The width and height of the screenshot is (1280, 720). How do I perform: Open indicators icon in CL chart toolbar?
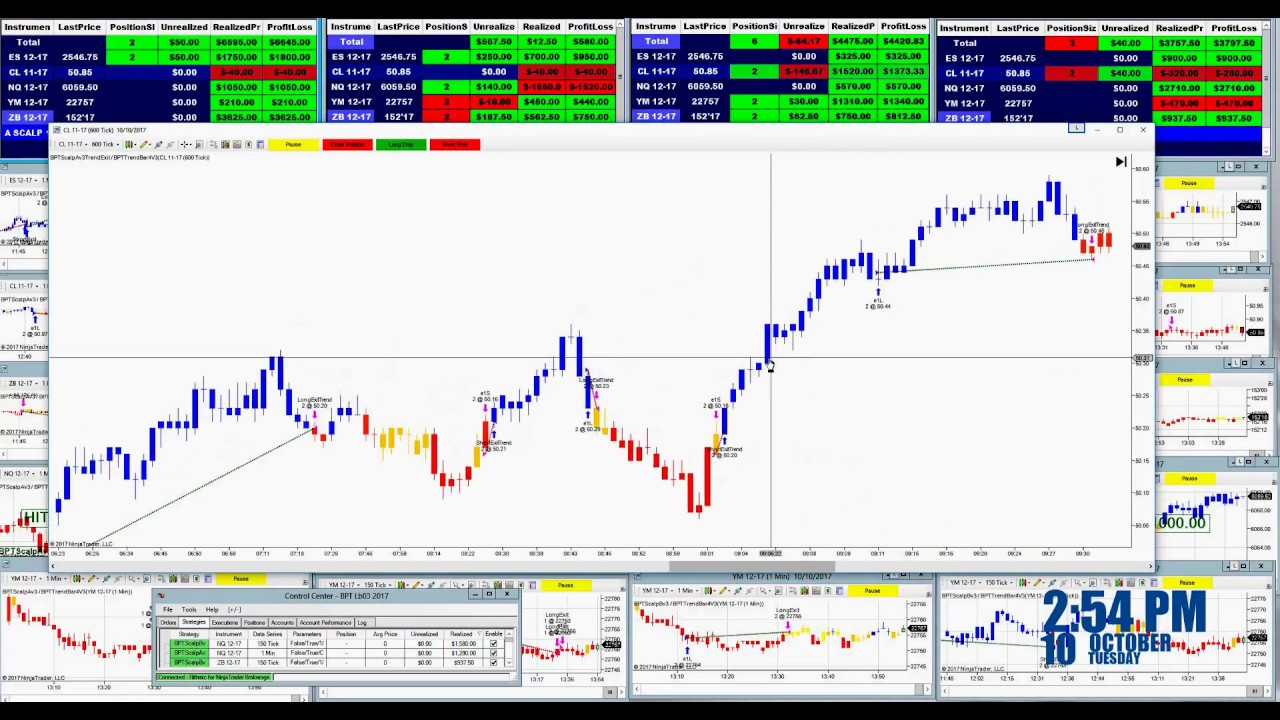click(x=225, y=145)
